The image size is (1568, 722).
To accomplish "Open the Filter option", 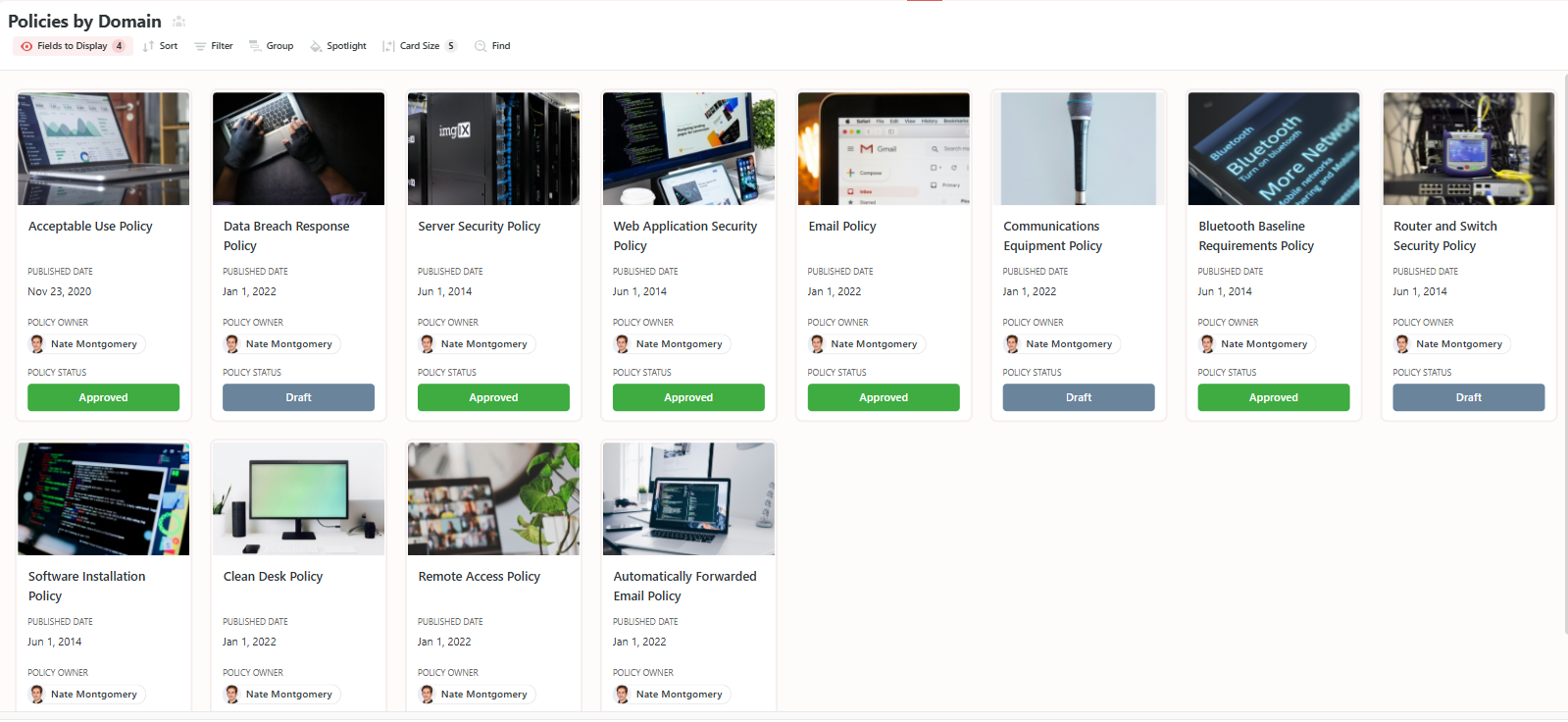I will 214,46.
